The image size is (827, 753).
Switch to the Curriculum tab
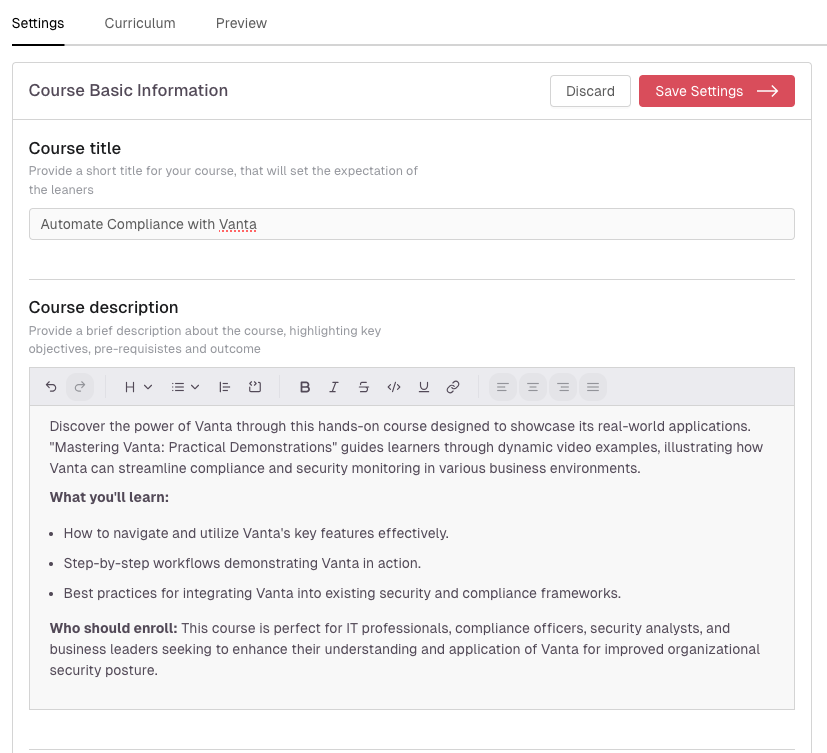(140, 23)
